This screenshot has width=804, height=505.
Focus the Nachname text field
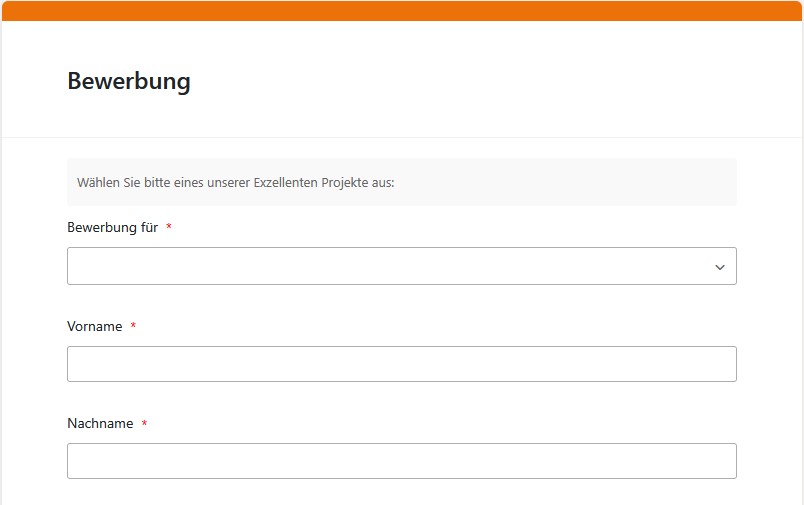[401, 461]
